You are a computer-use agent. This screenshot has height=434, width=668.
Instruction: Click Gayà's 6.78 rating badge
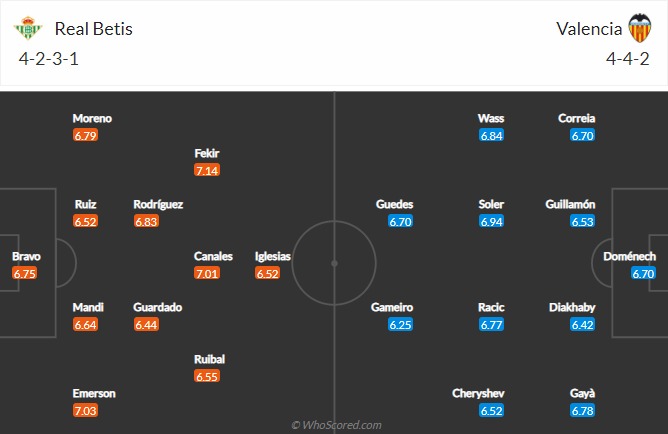pyautogui.click(x=583, y=410)
